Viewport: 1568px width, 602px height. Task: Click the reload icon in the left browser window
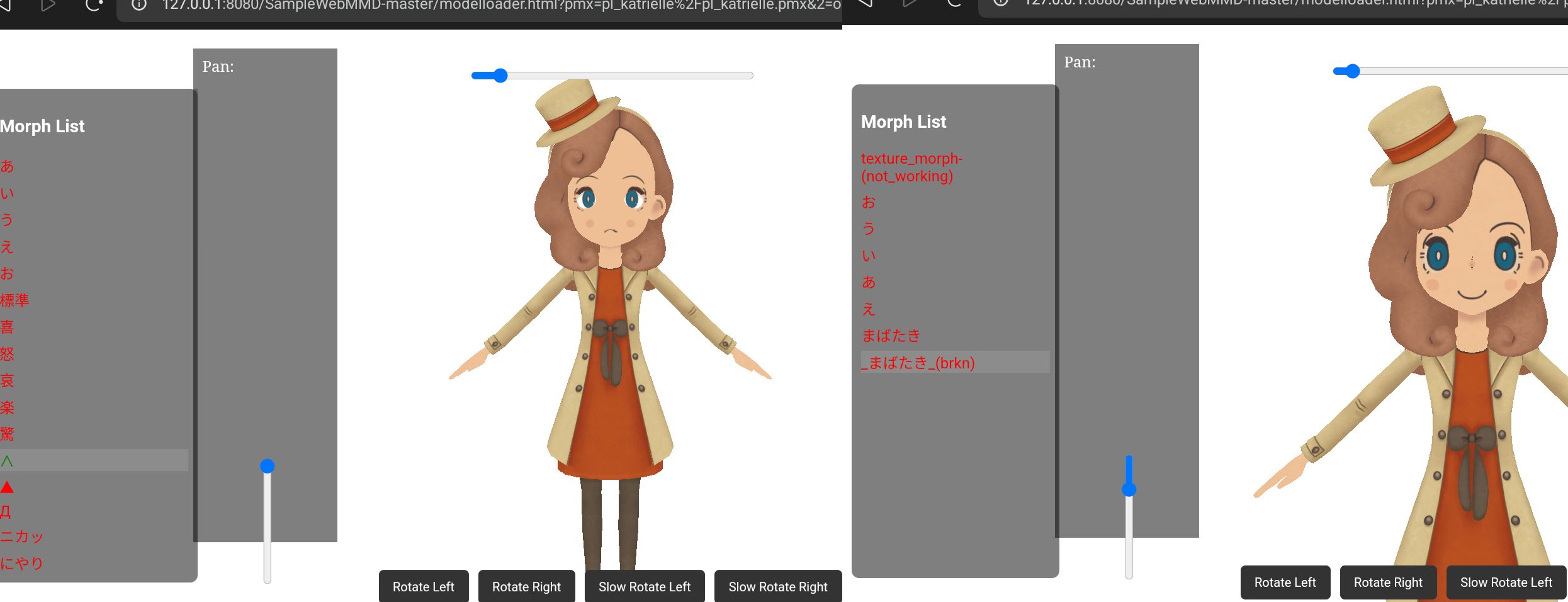pyautogui.click(x=94, y=5)
